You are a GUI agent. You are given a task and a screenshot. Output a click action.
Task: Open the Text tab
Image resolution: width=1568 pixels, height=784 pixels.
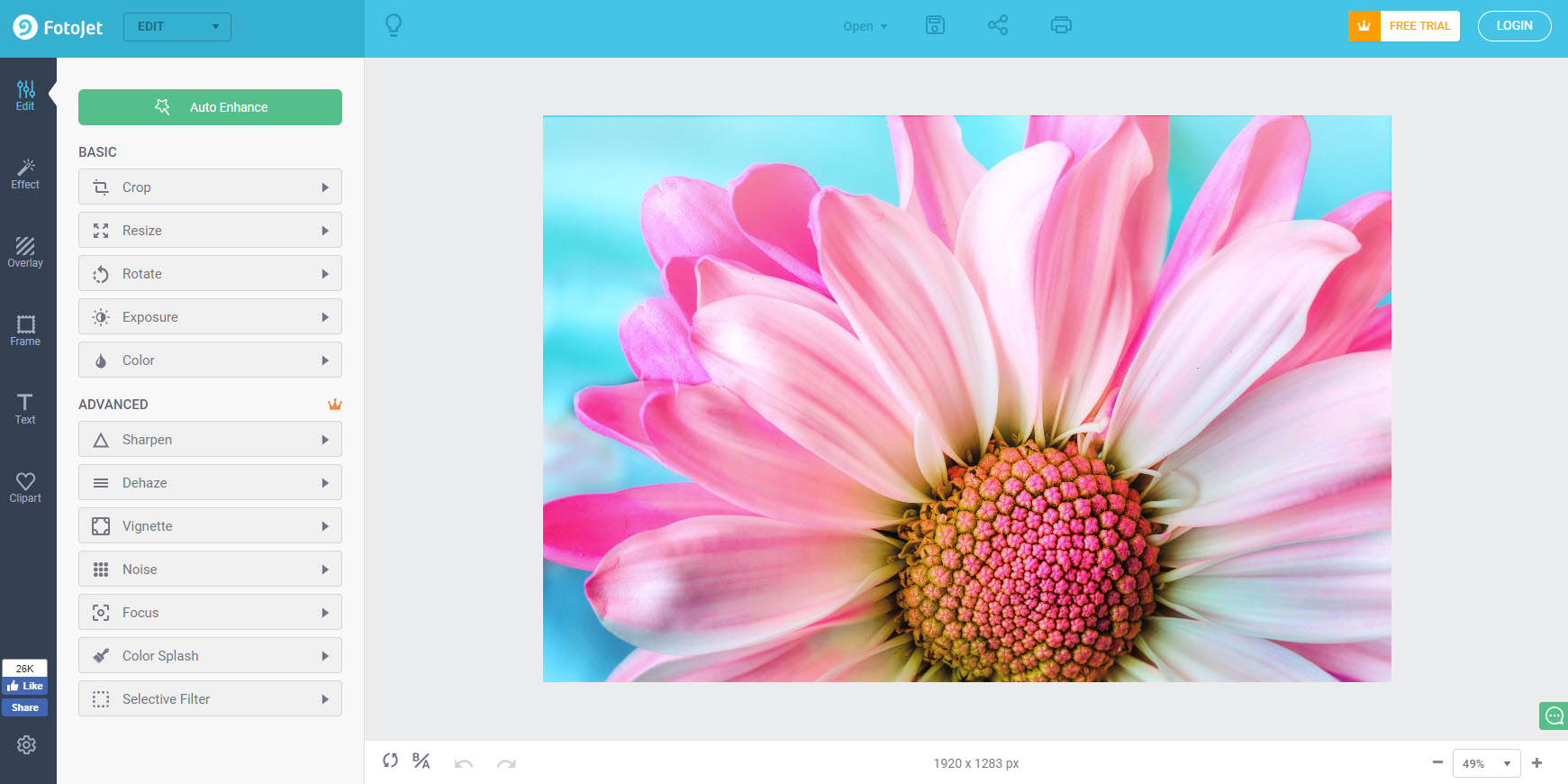tap(25, 409)
